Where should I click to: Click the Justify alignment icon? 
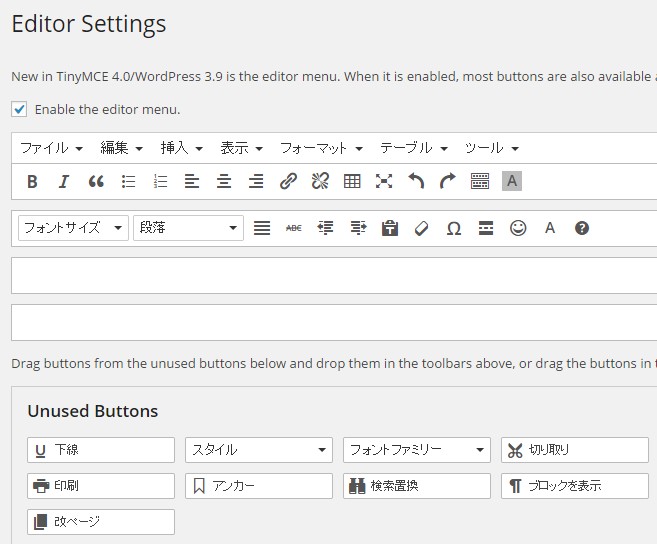click(262, 228)
